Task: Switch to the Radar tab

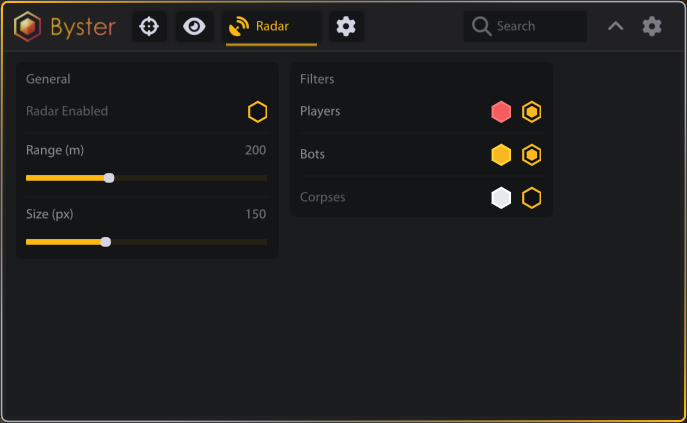Action: [271, 27]
